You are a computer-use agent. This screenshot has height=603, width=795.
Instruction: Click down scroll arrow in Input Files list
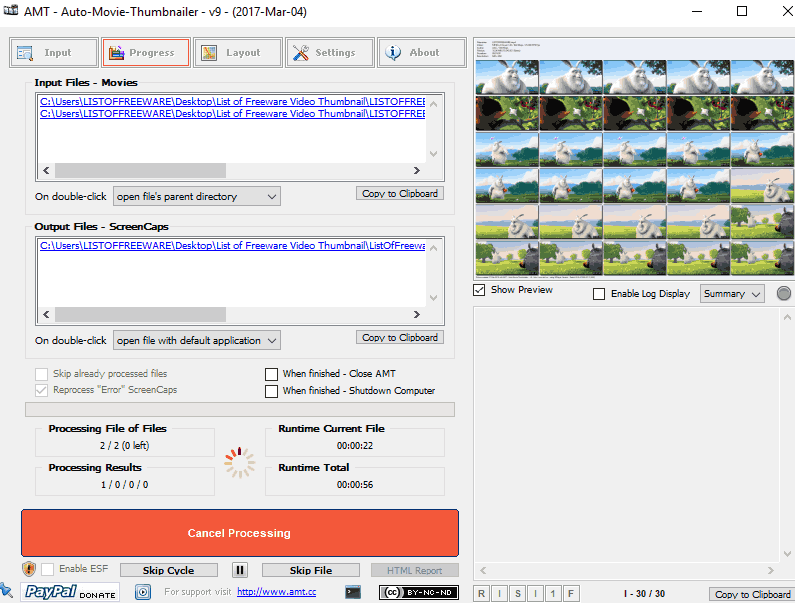pos(433,154)
